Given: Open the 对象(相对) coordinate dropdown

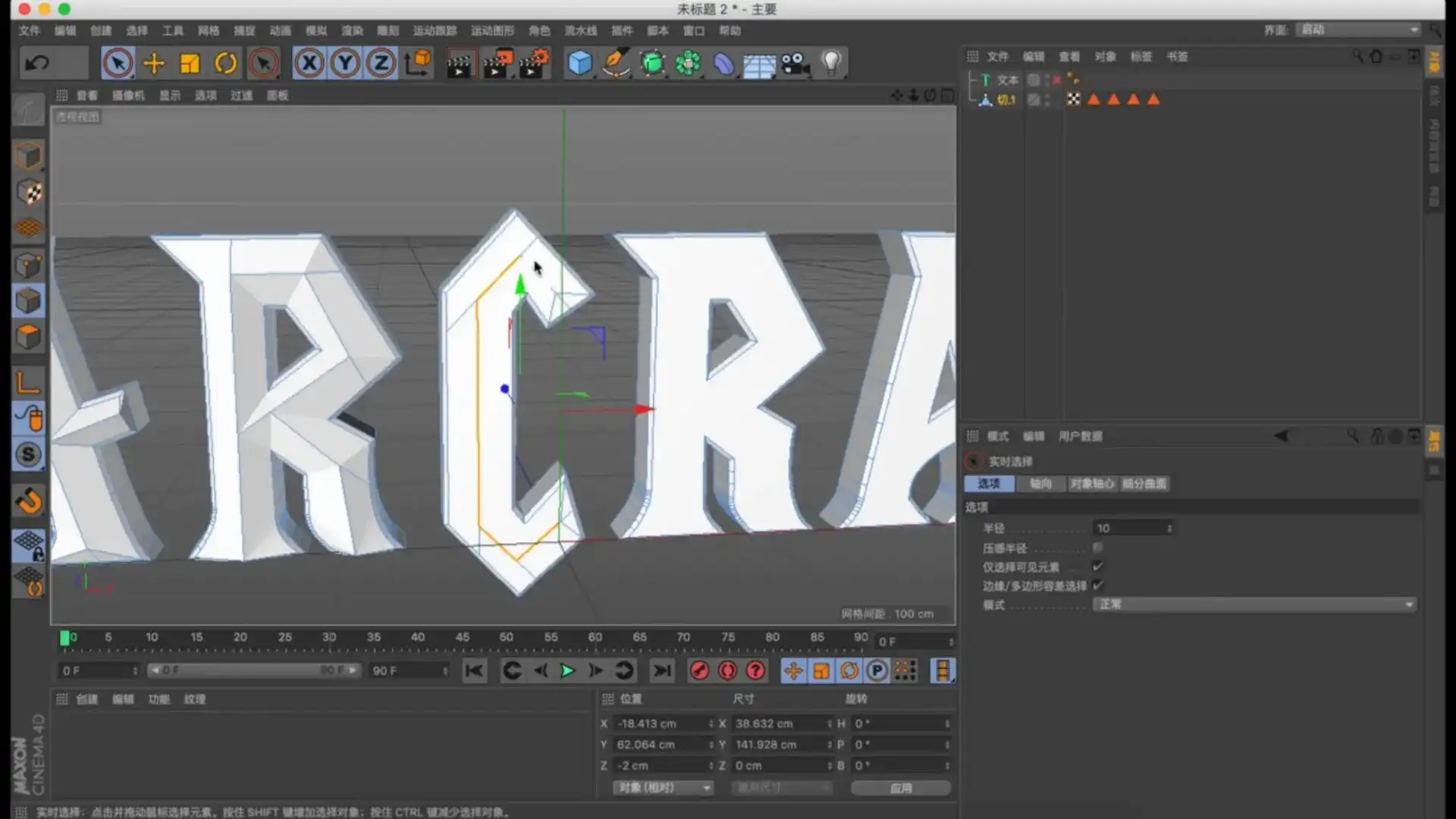Looking at the screenshot, I should click(663, 788).
